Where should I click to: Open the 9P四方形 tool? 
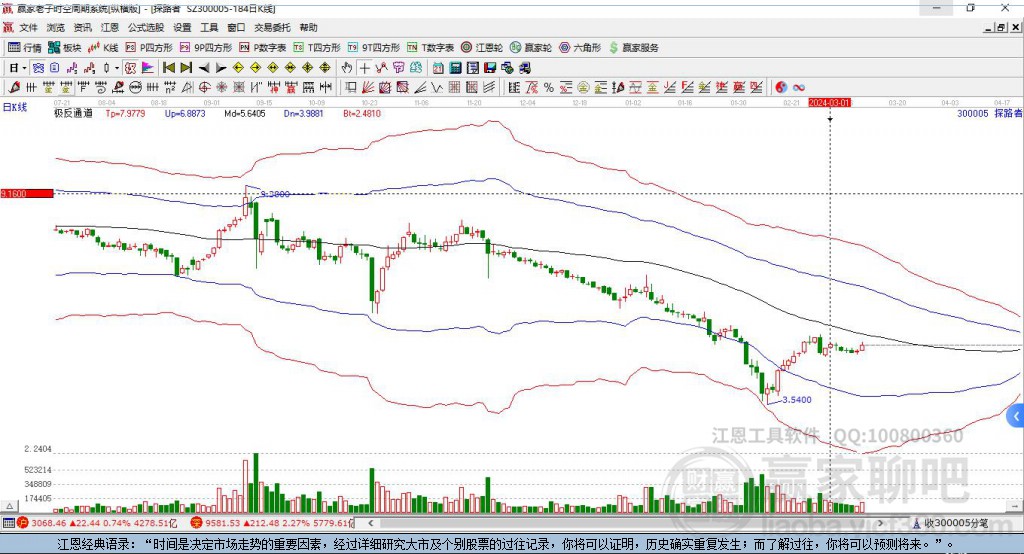[x=206, y=48]
